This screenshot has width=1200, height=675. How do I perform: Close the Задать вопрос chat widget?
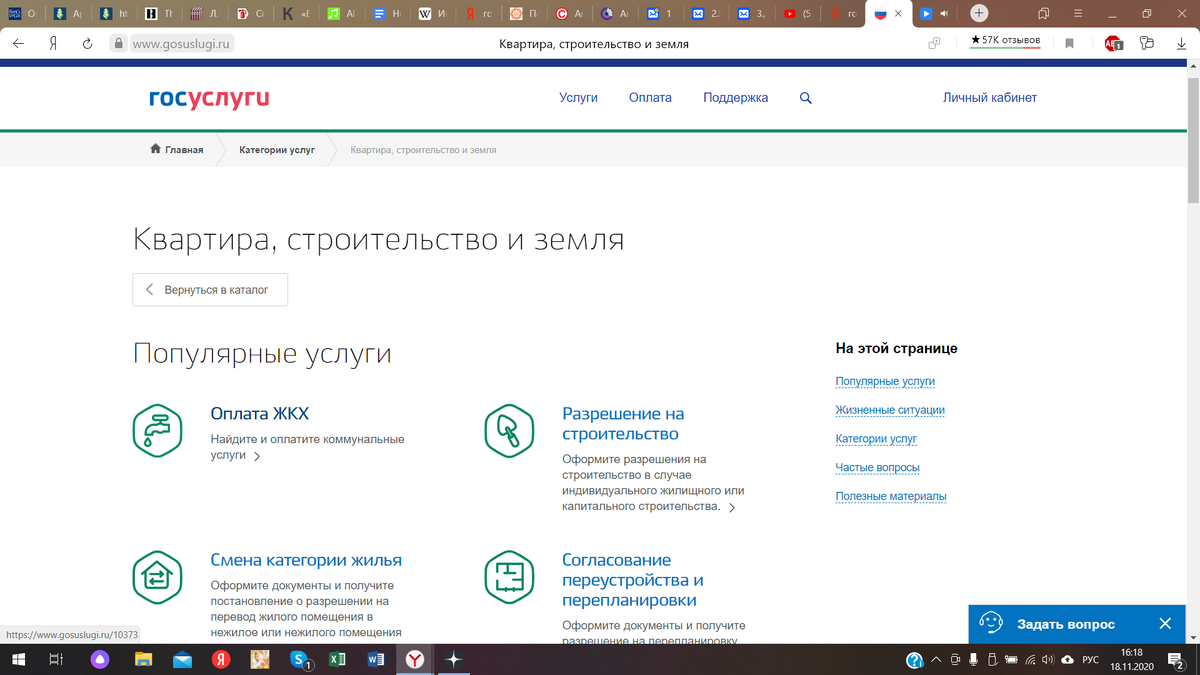(1164, 623)
